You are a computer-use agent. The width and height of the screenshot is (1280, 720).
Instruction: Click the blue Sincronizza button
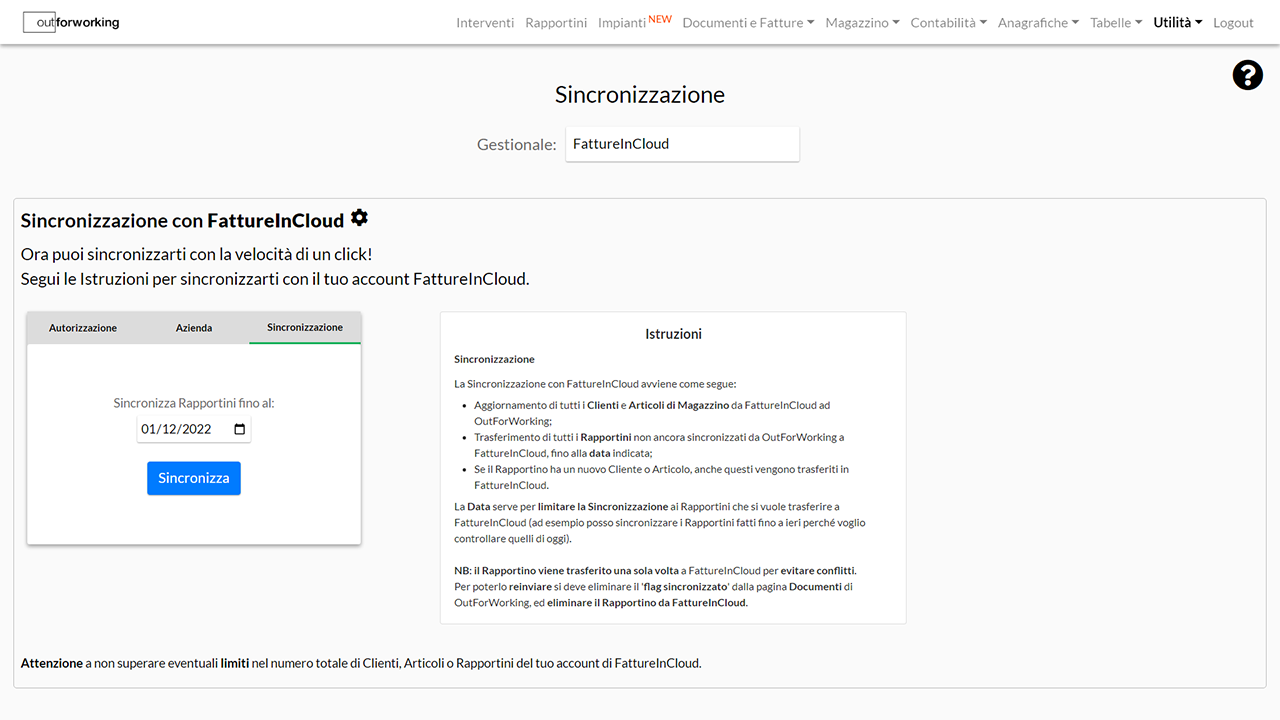pos(194,478)
